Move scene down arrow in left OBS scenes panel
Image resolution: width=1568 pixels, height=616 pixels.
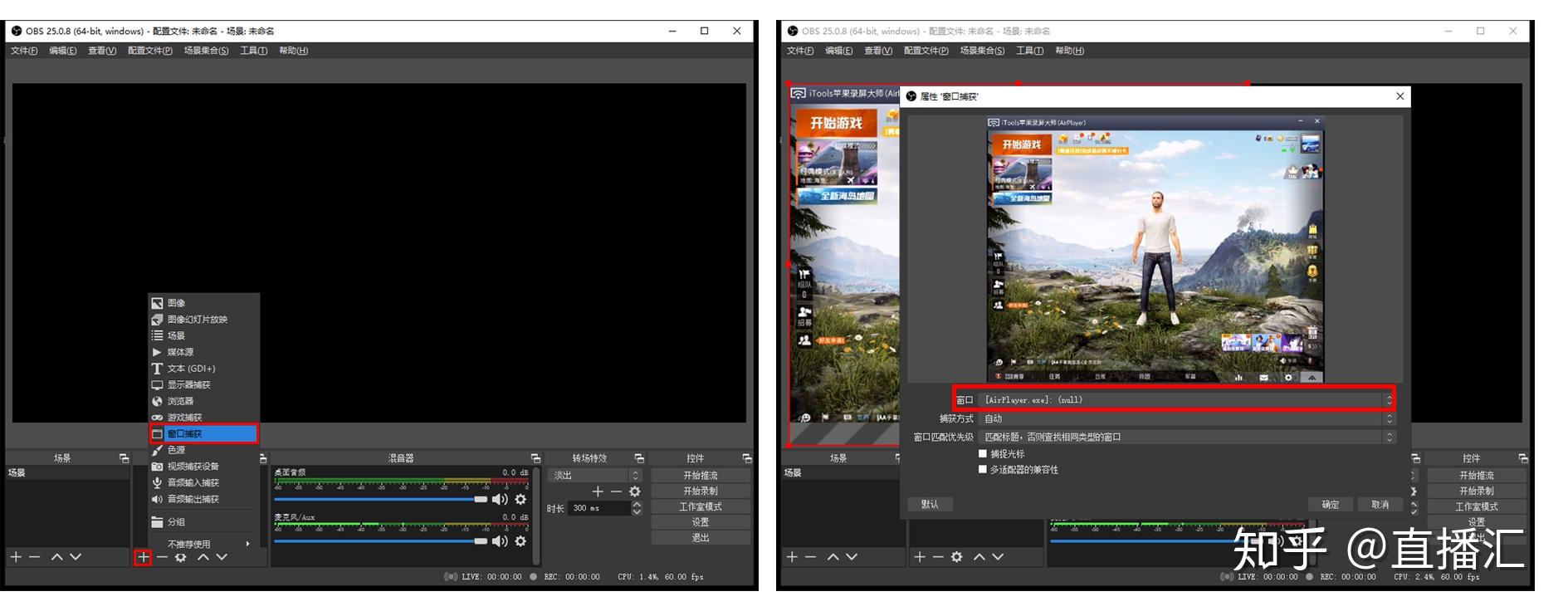(x=76, y=557)
